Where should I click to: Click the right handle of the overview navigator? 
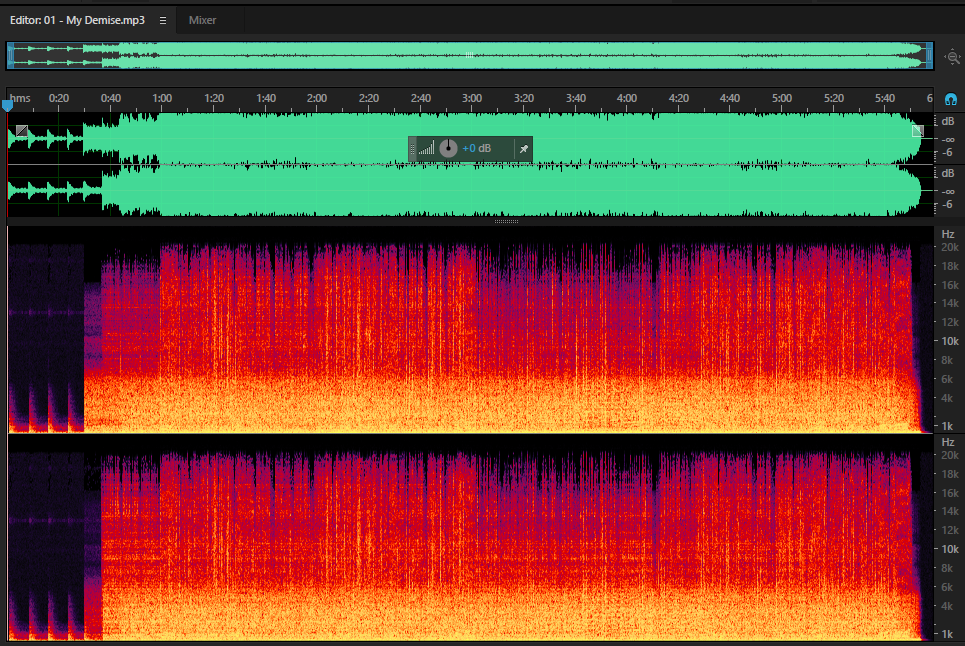click(x=929, y=55)
